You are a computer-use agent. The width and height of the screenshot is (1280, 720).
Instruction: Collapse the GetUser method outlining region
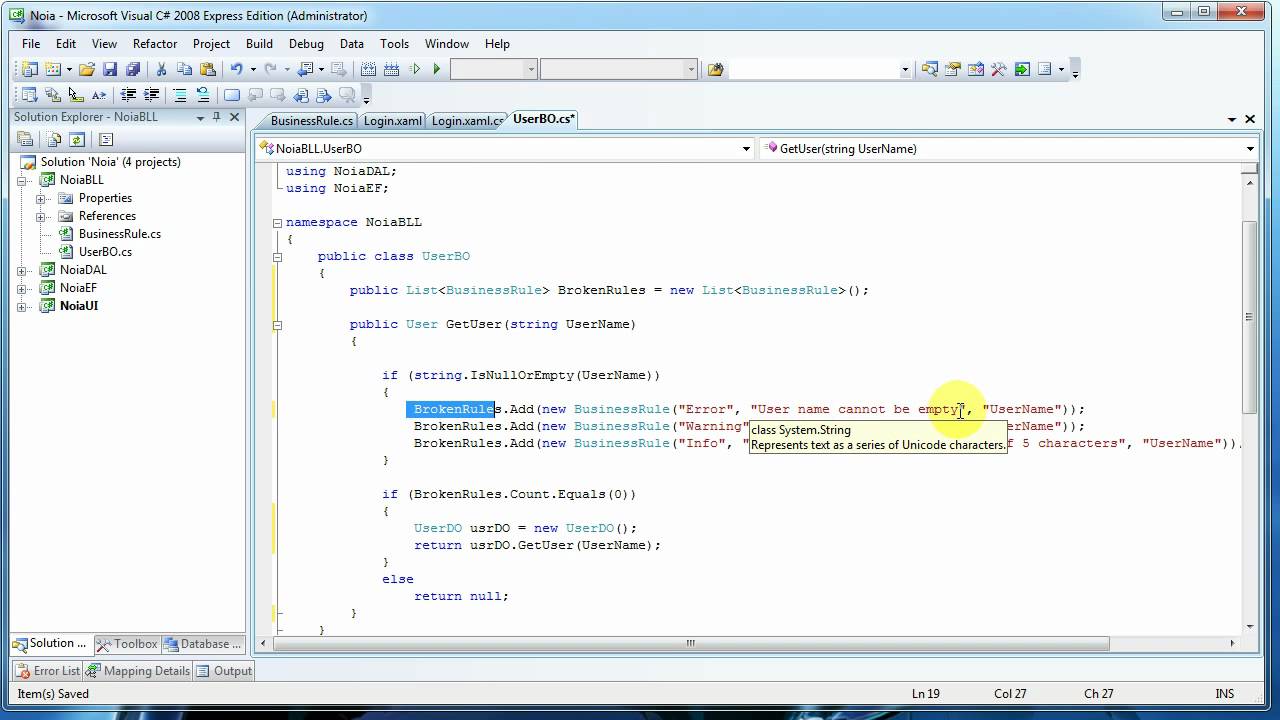point(278,324)
